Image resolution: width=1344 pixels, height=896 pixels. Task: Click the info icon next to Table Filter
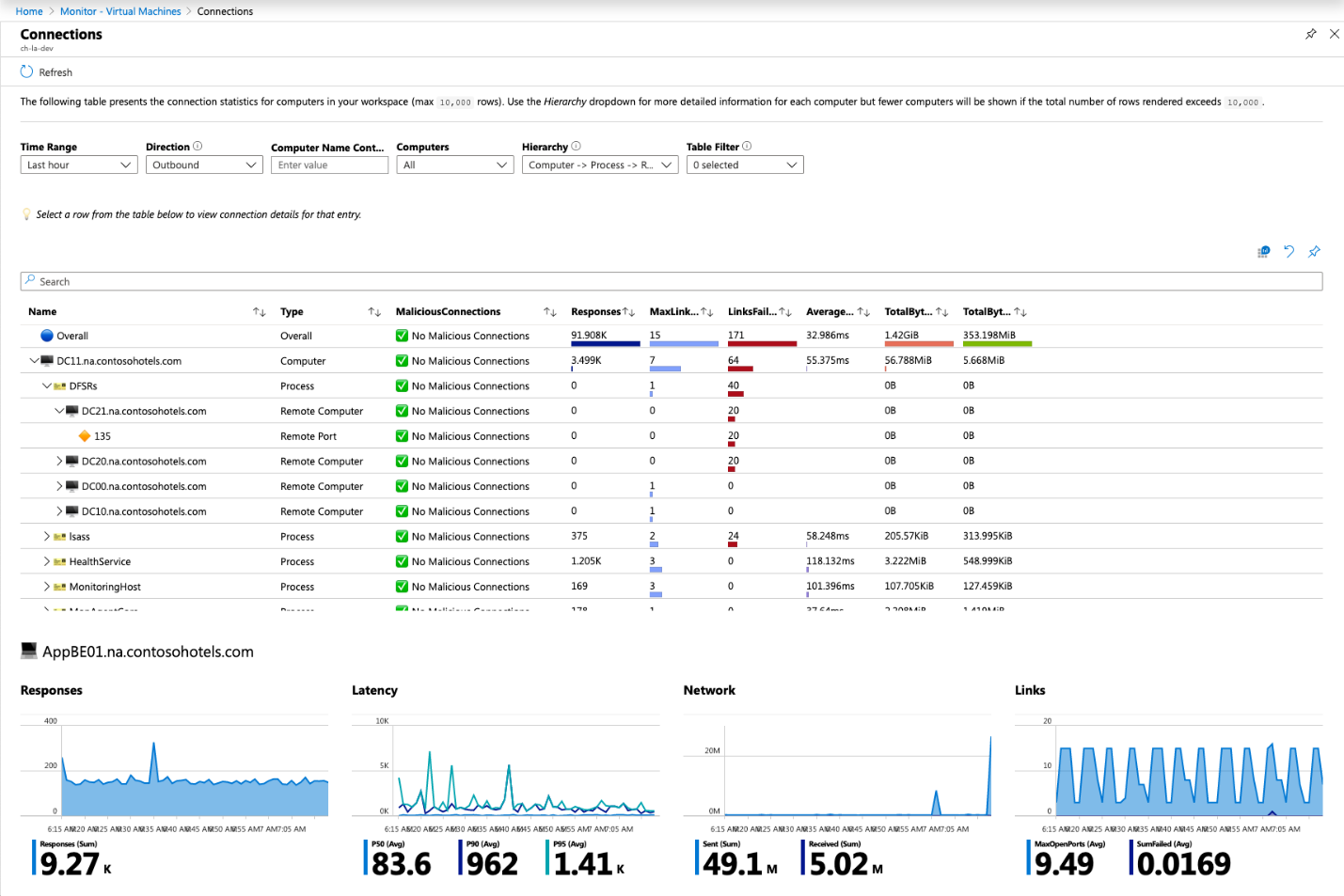tap(747, 146)
